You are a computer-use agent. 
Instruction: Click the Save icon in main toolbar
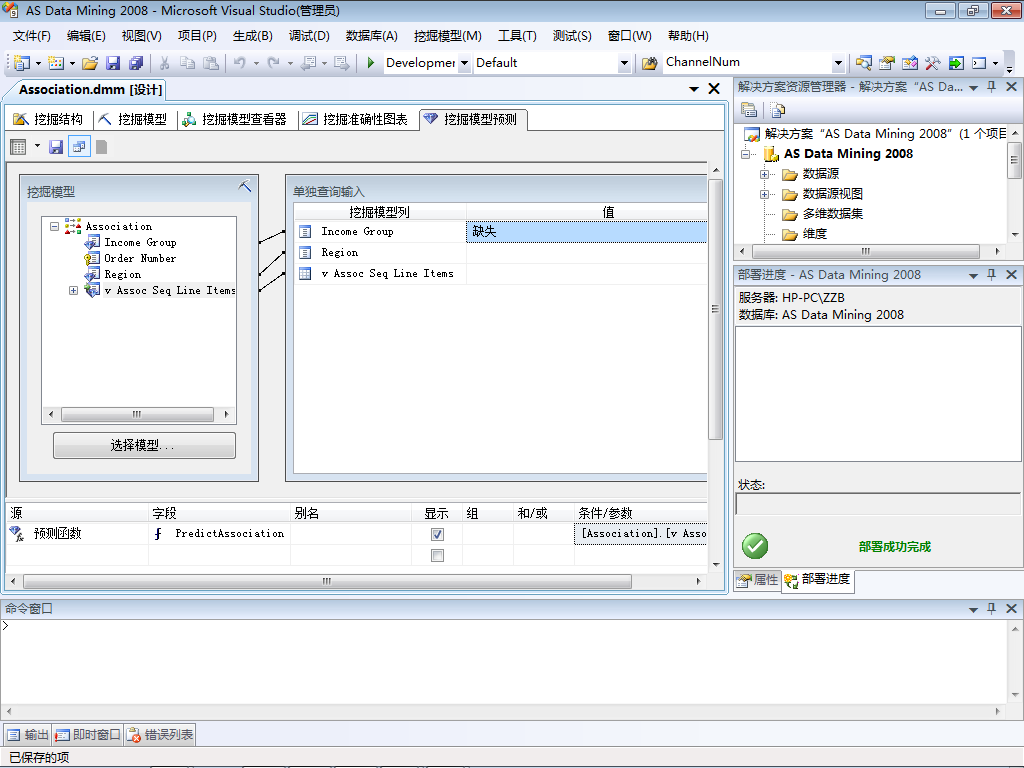[113, 63]
